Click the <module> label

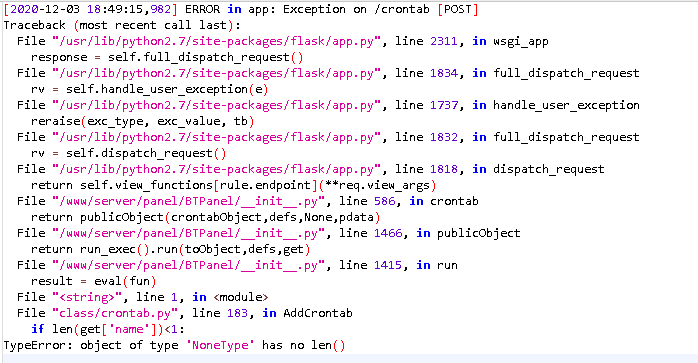click(241, 298)
